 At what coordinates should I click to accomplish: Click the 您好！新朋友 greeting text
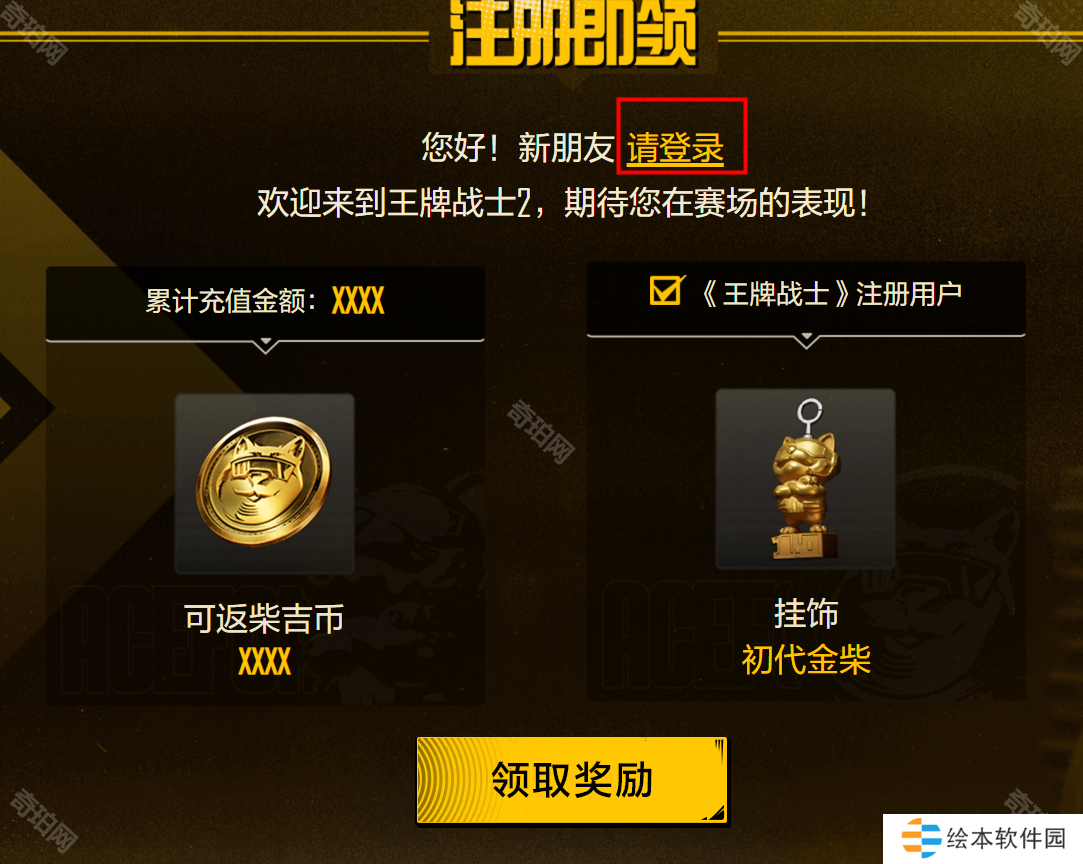(518, 148)
